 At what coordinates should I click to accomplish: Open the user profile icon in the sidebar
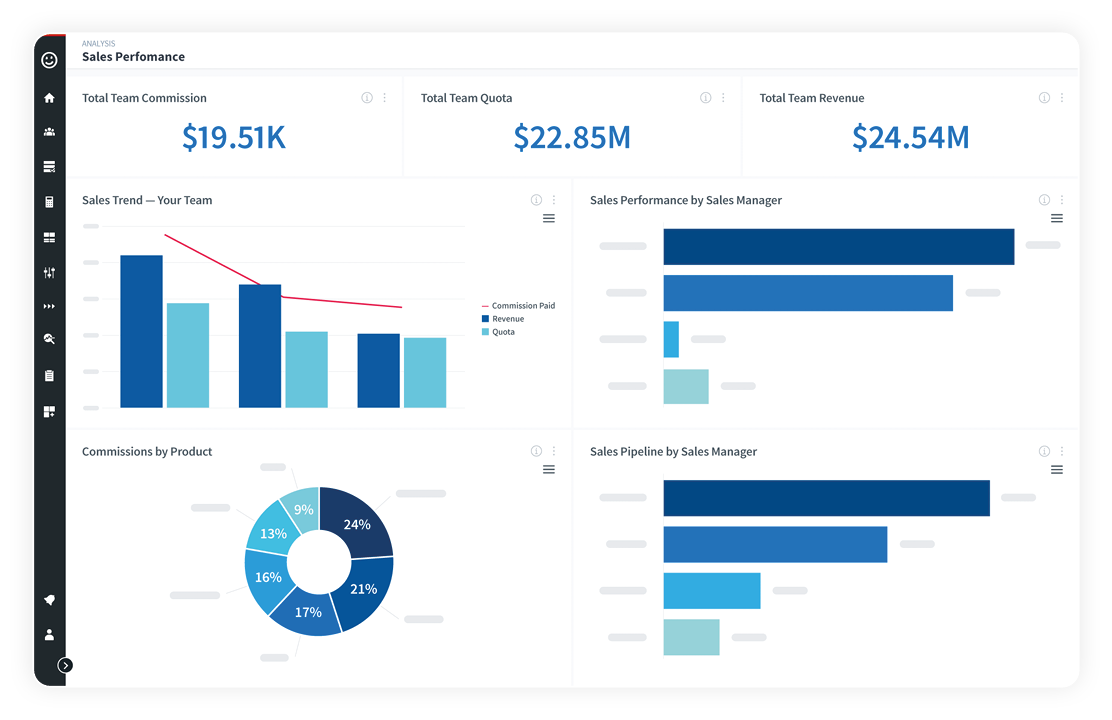[x=49, y=635]
